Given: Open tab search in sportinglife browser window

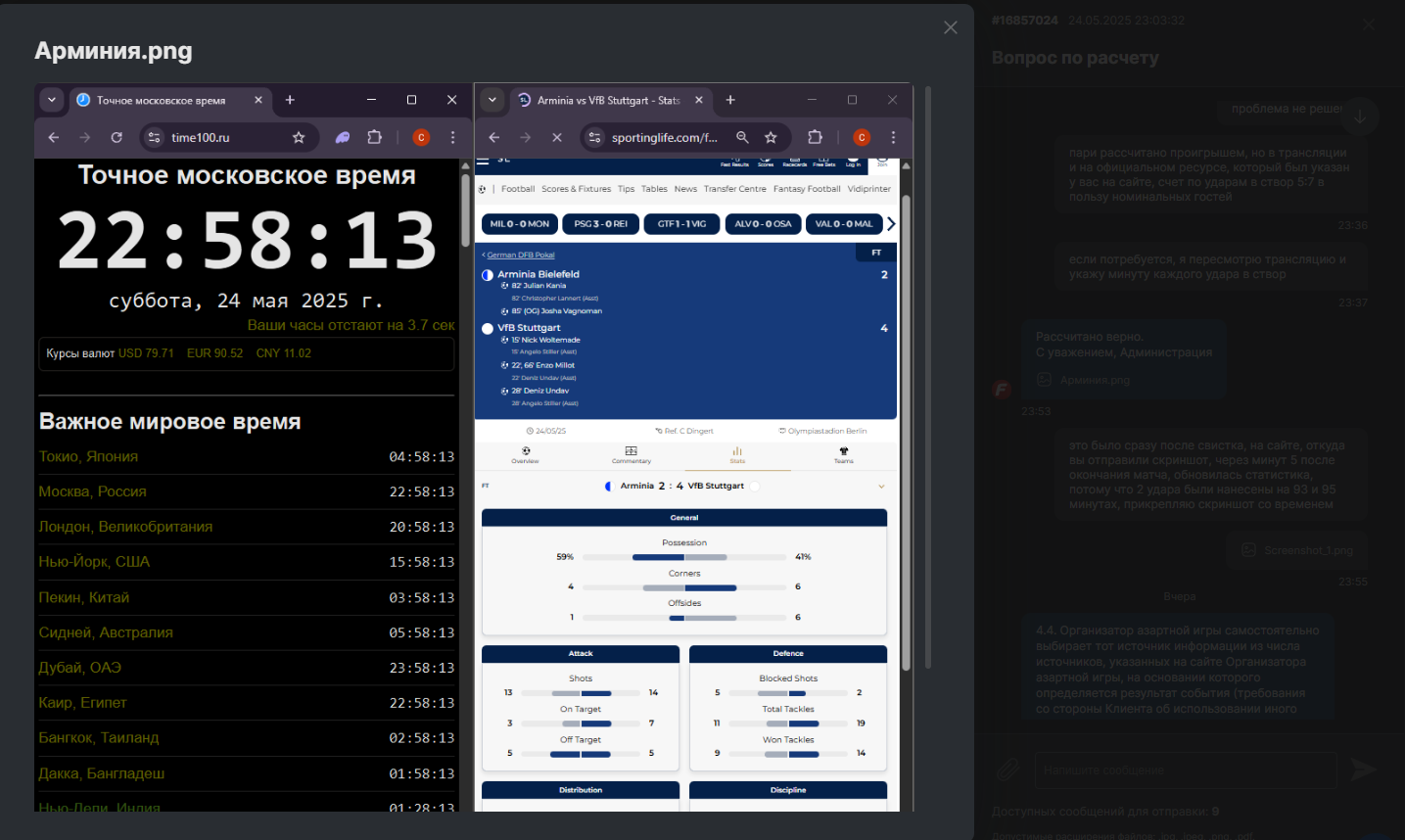Looking at the screenshot, I should [492, 100].
